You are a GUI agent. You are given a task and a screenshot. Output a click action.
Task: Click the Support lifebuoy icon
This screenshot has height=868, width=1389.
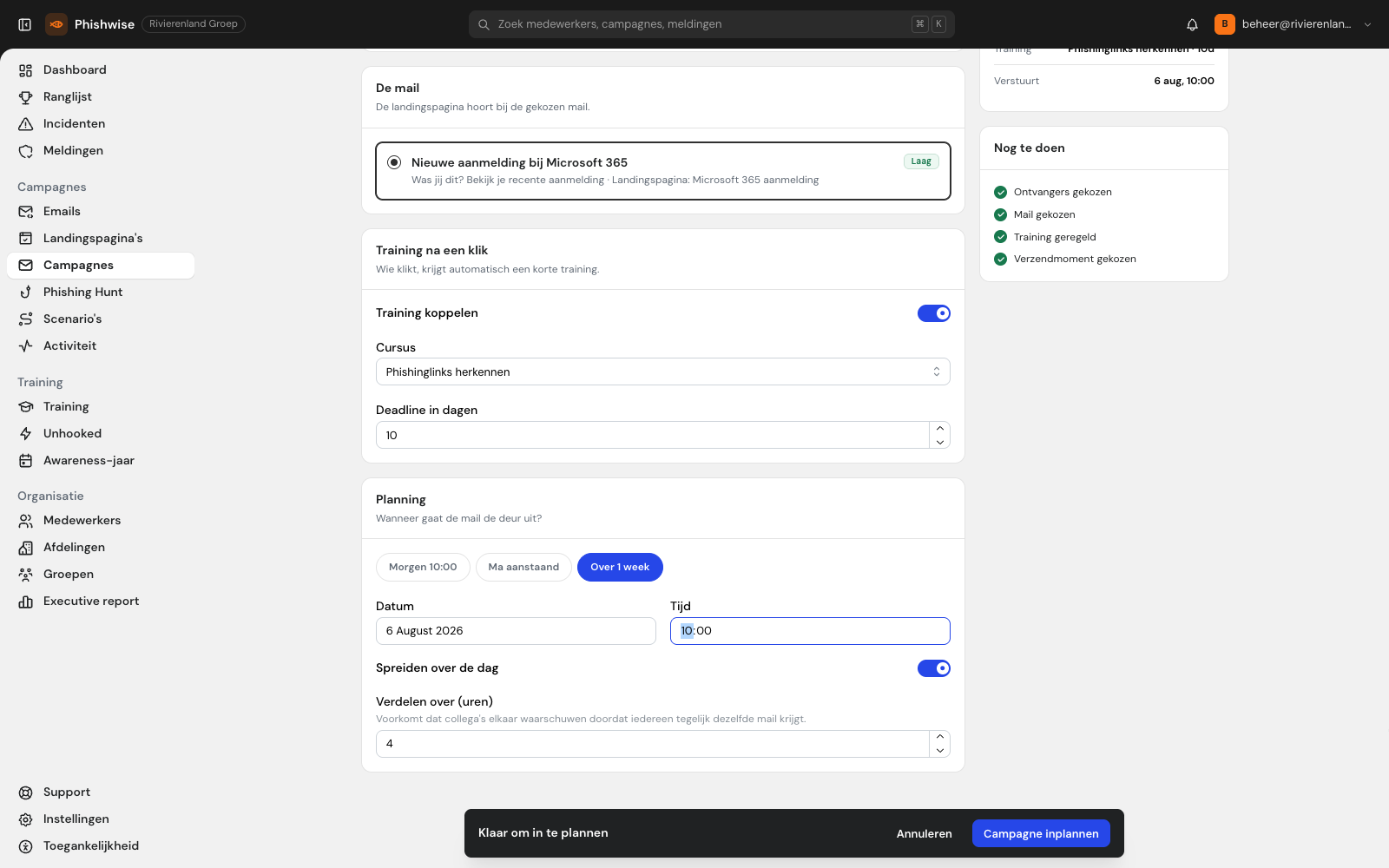[x=26, y=792]
